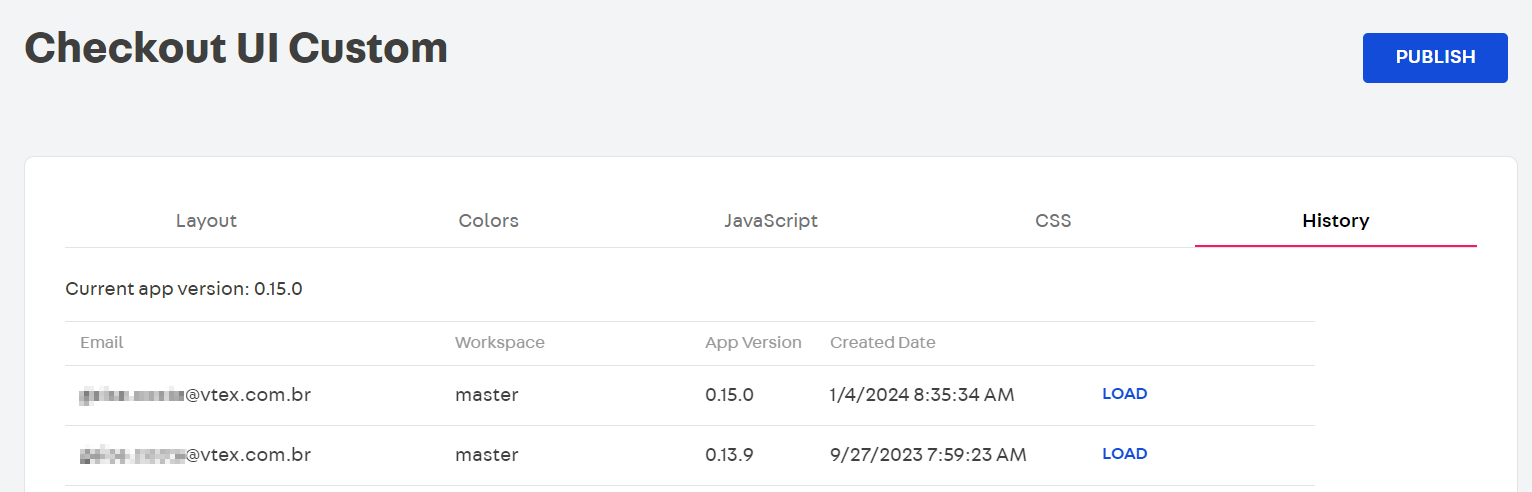Click the Email column header
The image size is (1532, 492).
click(102, 343)
